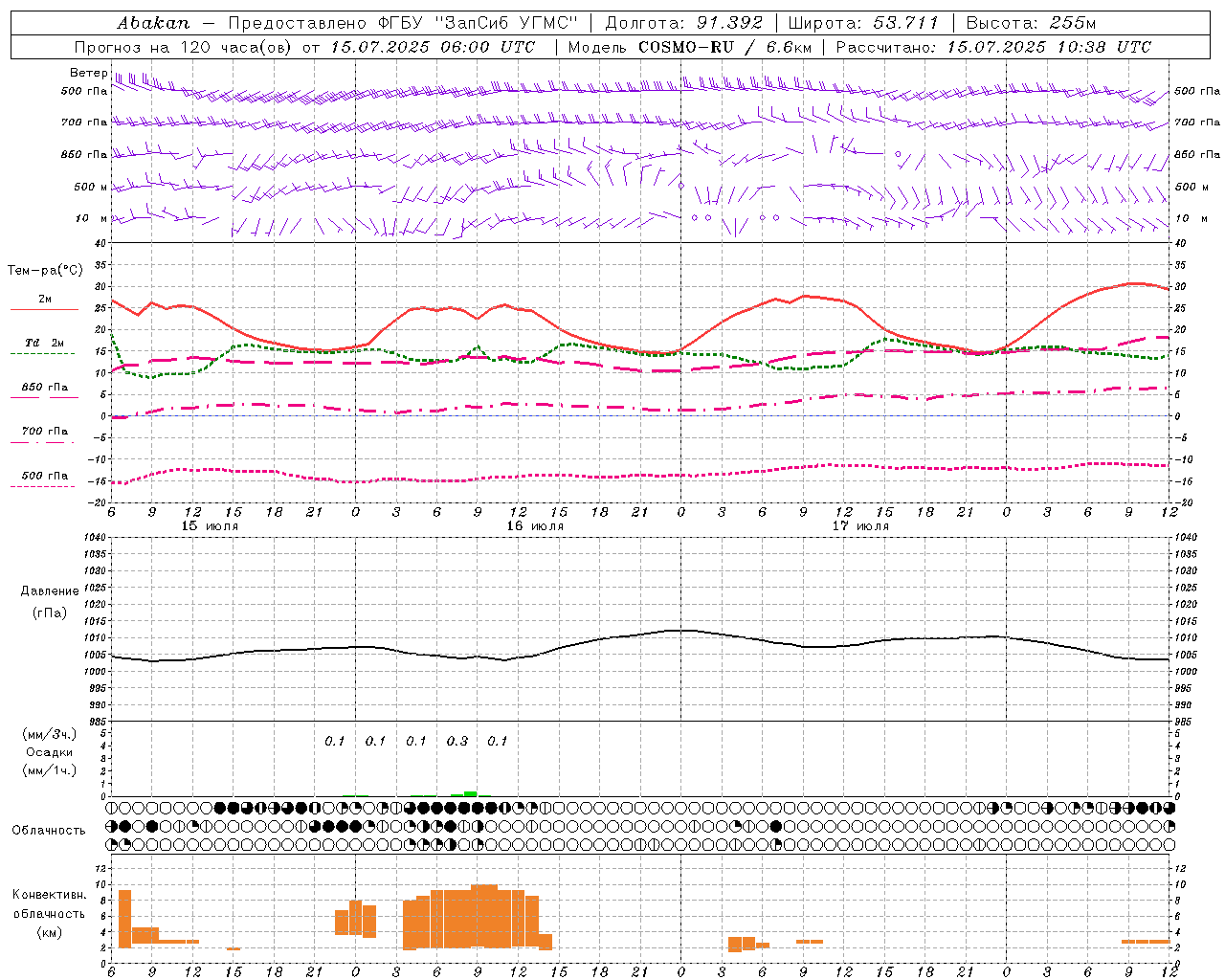Click "Предоставлено ФГБУ ЗапСиб УГМС" provider text
Viewport: 1225px width, 980px height.
[403, 23]
